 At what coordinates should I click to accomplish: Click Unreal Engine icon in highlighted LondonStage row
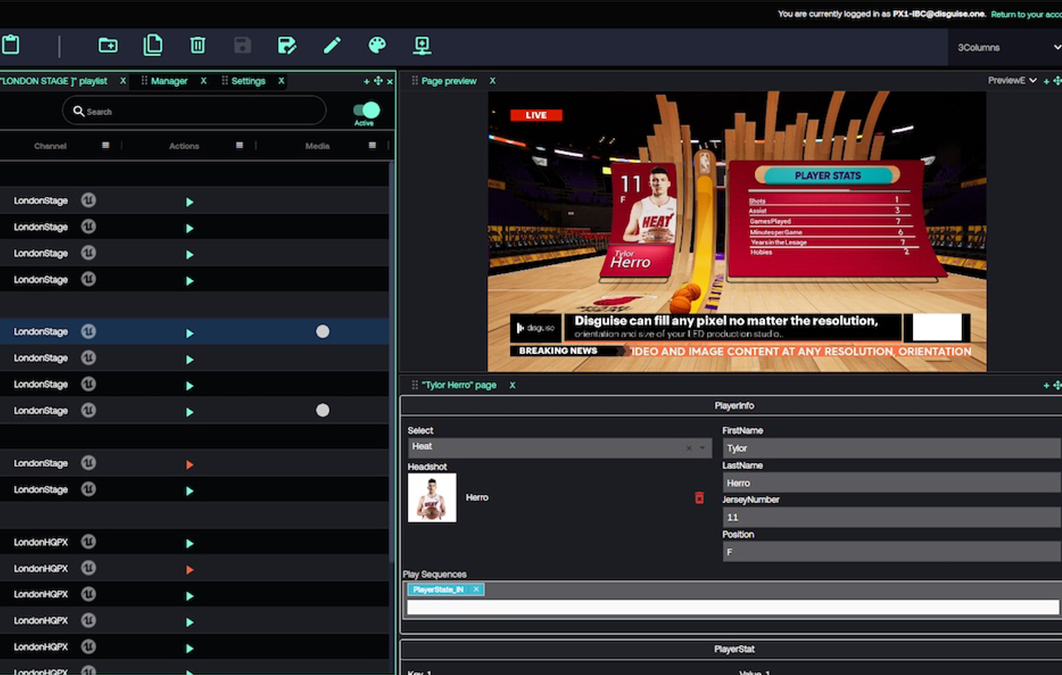click(x=89, y=332)
